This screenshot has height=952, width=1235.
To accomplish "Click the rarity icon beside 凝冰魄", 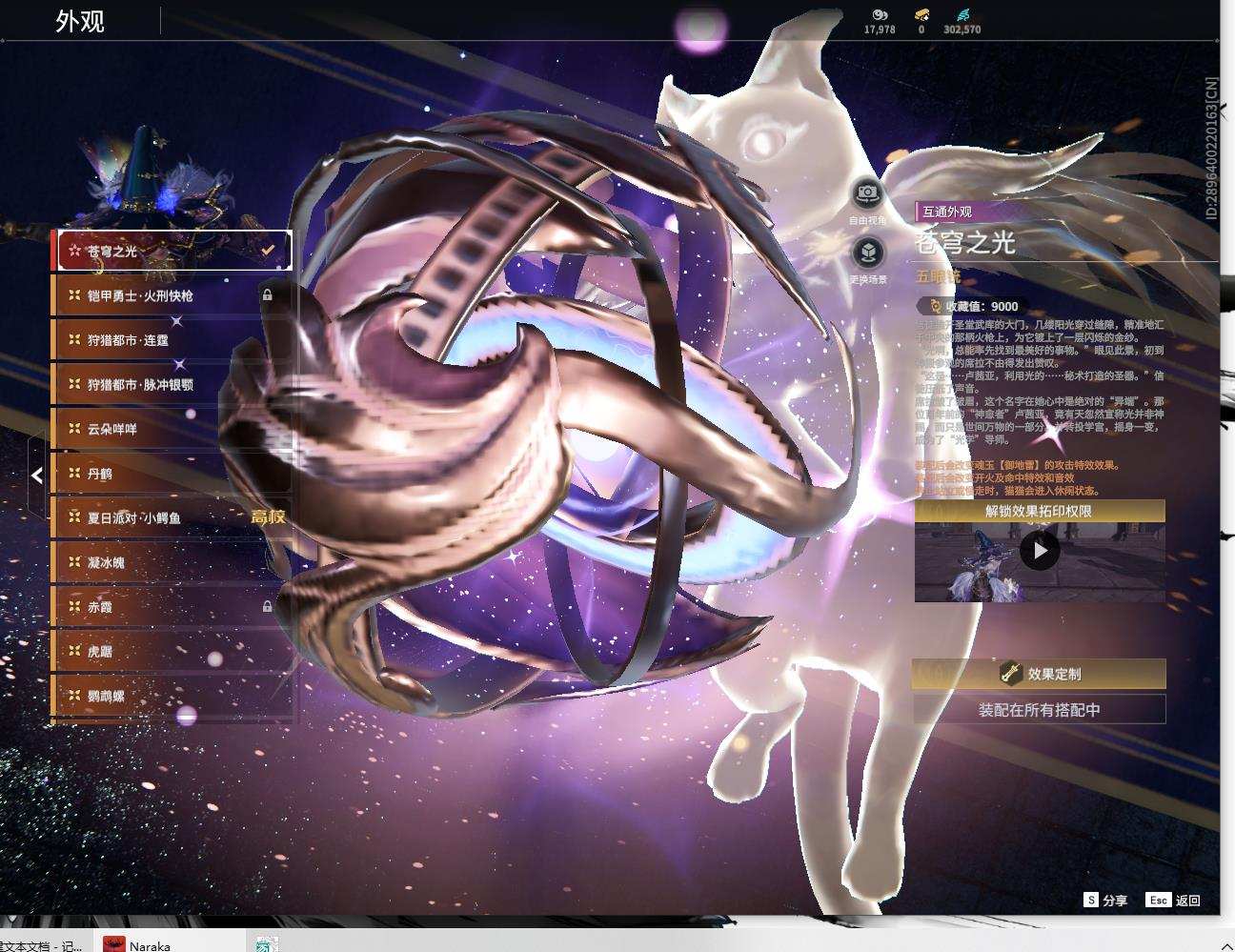I will tap(73, 562).
